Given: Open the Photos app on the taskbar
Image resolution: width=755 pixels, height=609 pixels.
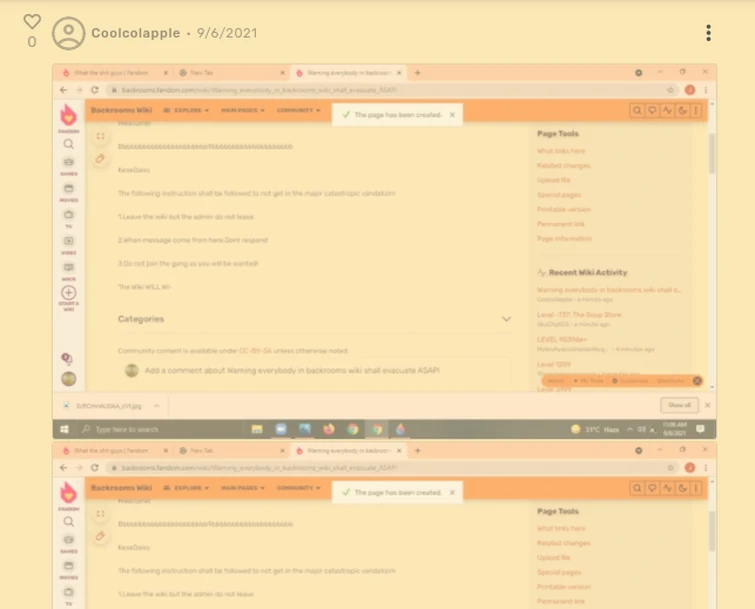Looking at the screenshot, I should (305, 429).
